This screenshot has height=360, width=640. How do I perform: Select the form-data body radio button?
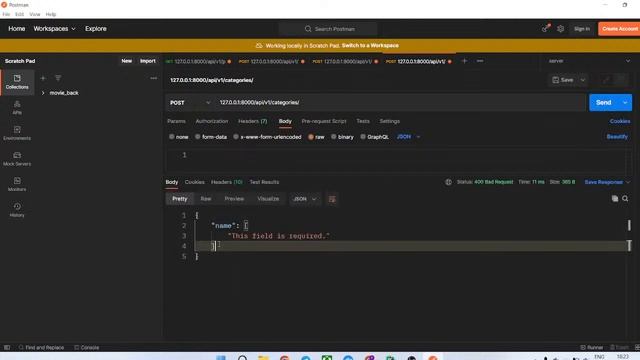[198, 137]
